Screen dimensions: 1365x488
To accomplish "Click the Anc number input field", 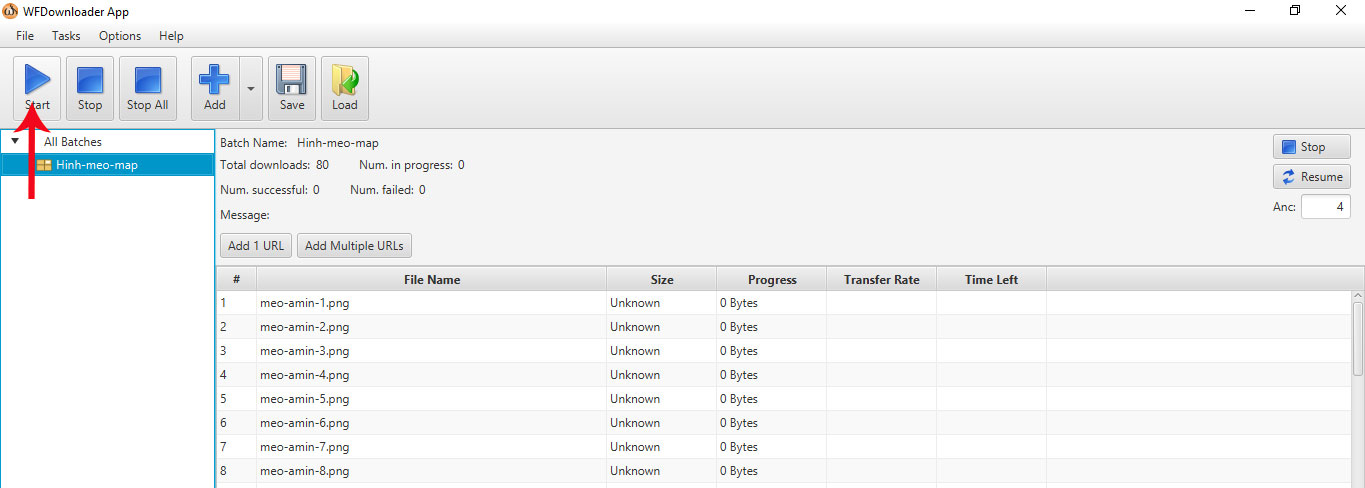I will click(1325, 207).
